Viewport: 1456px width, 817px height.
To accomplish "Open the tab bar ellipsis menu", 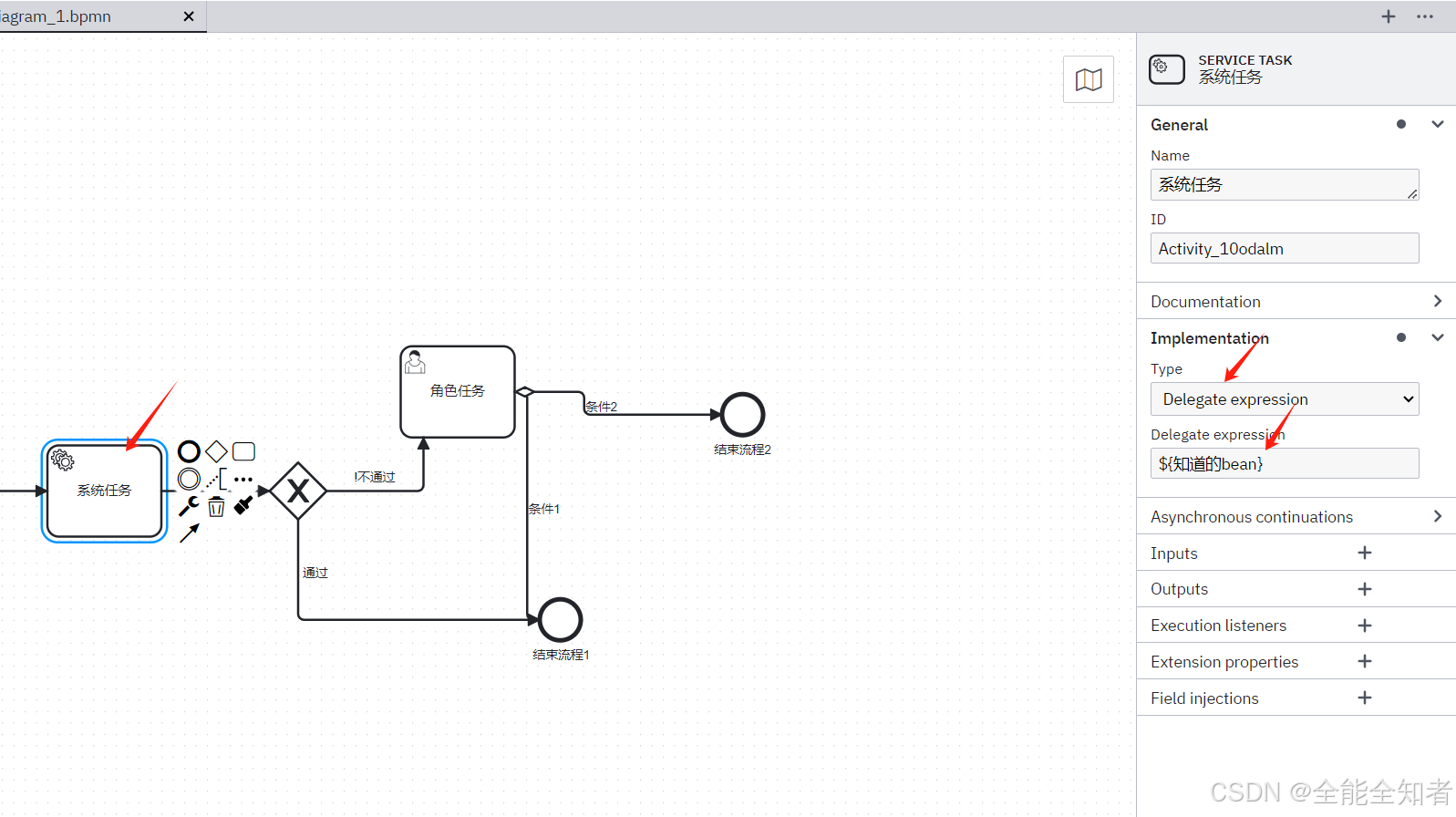I will [x=1425, y=16].
